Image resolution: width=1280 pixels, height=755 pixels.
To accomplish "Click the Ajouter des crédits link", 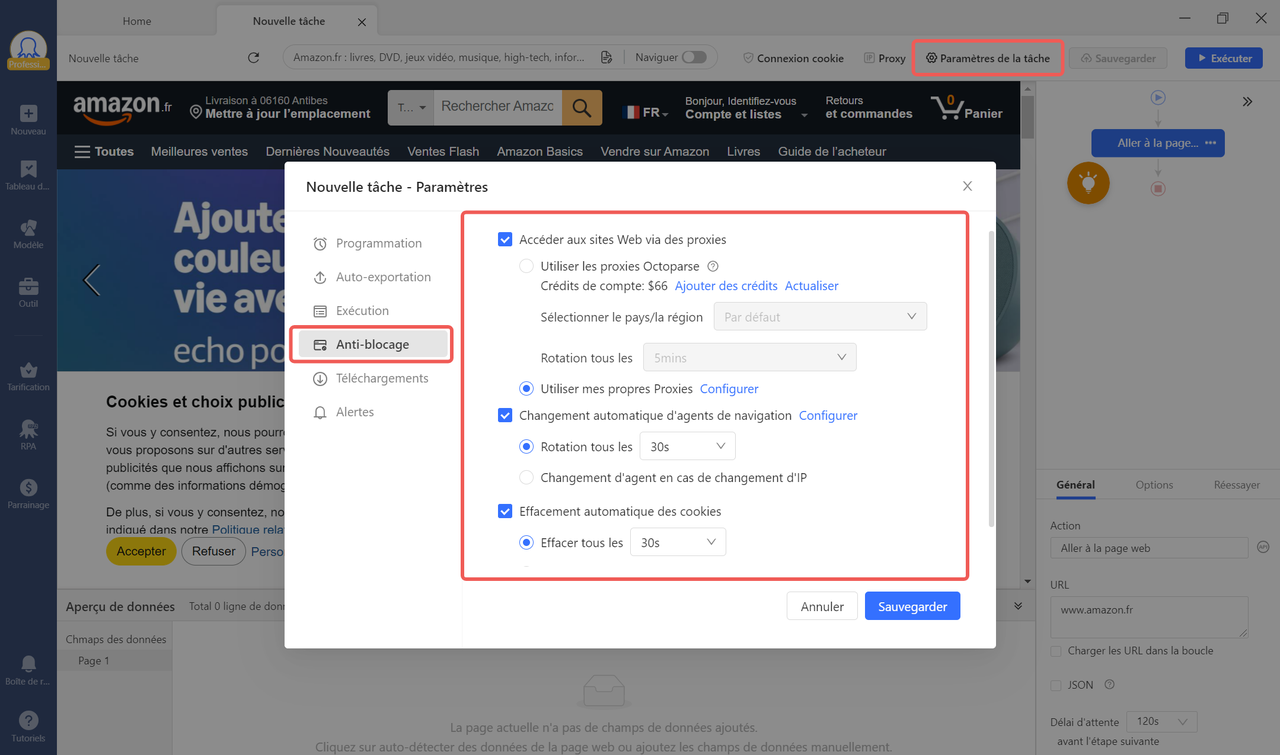I will click(726, 285).
